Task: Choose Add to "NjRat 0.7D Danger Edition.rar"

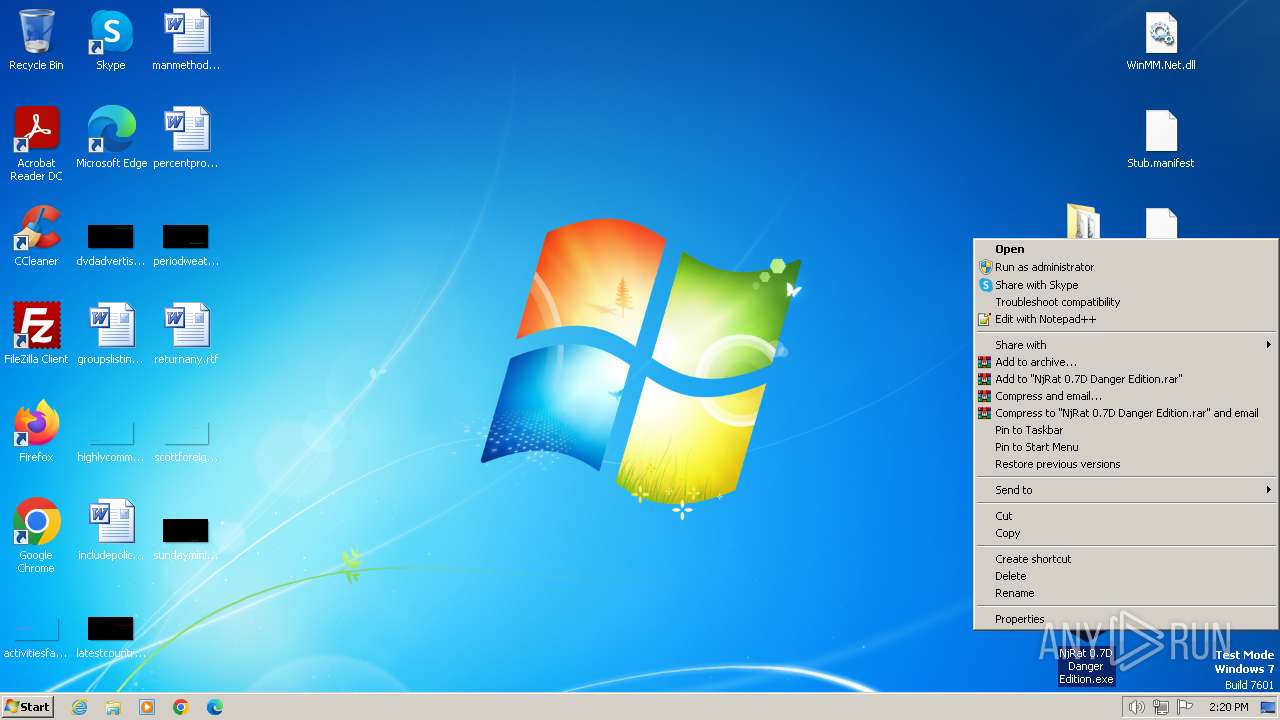Action: click(x=1125, y=379)
